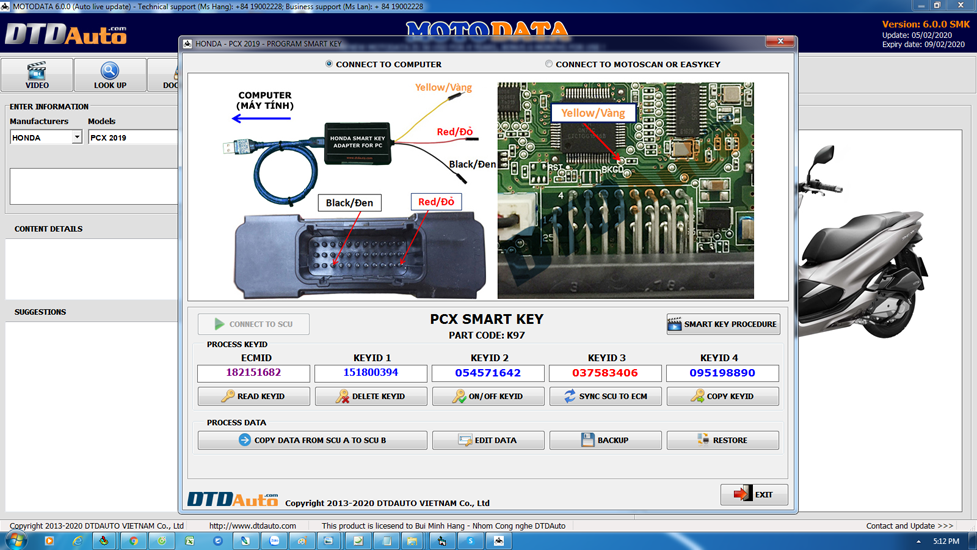Click the PART CODE: K97 text
977x550 pixels.
tap(487, 335)
